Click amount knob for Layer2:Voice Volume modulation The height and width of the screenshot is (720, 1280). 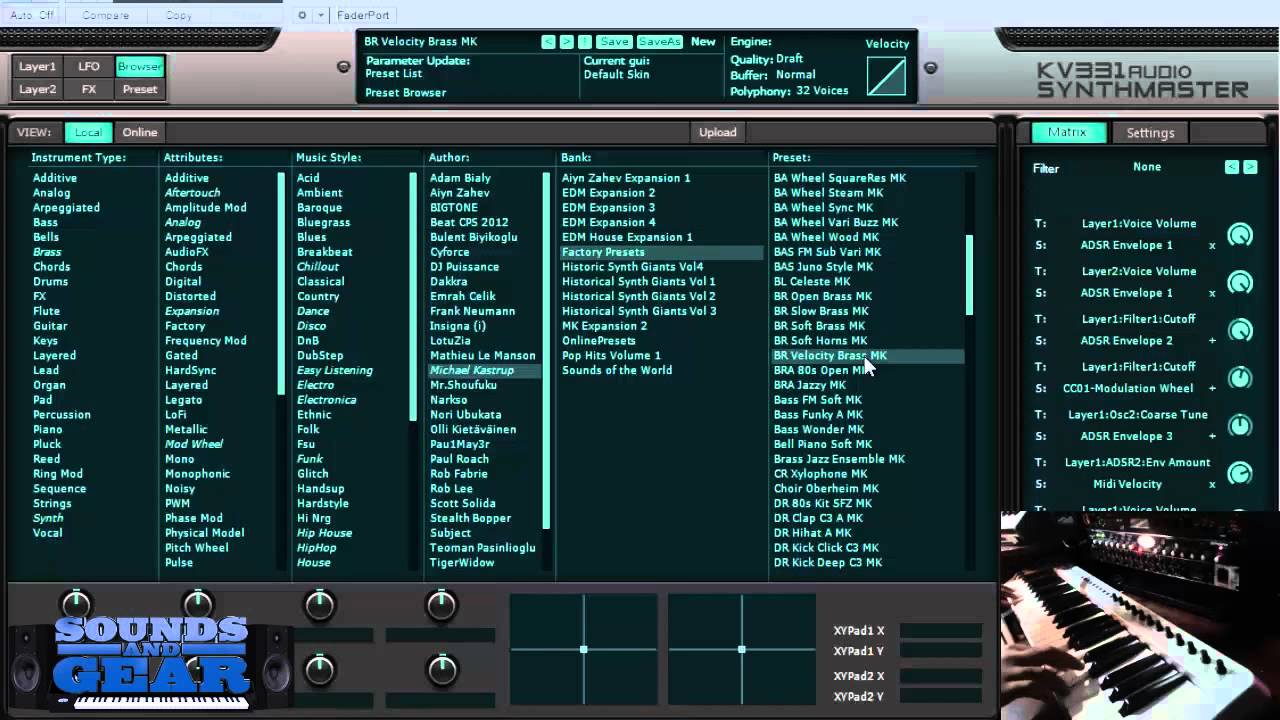tap(1240, 283)
